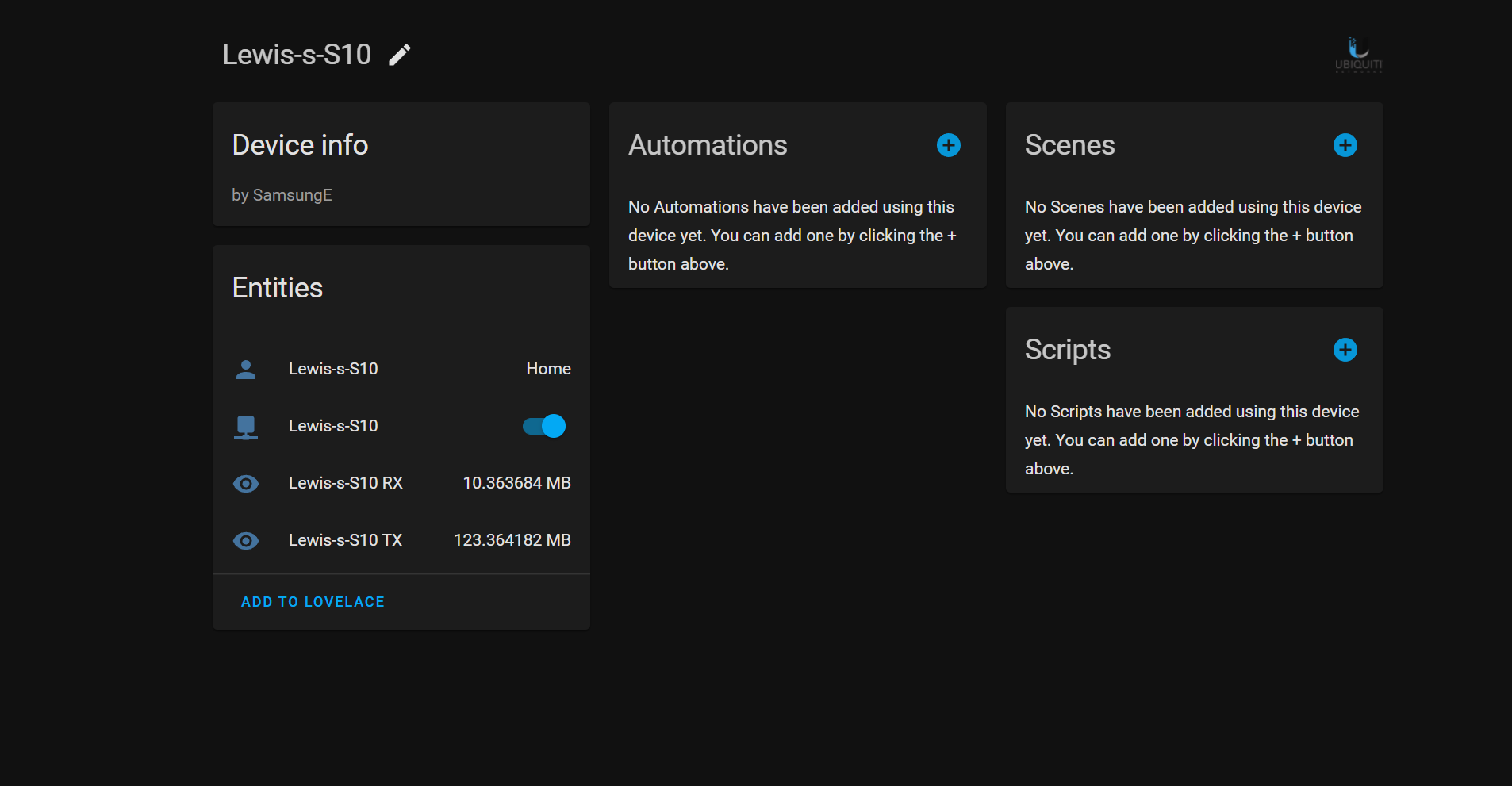This screenshot has width=1512, height=786.
Task: Click the 123.364182 MB value
Action: point(512,540)
